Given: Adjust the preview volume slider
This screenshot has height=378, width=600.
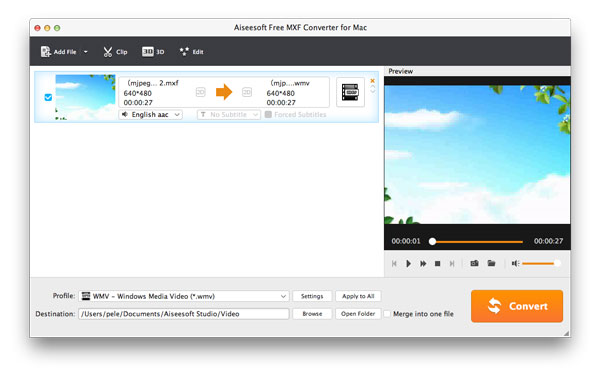Looking at the screenshot, I should tap(540, 263).
